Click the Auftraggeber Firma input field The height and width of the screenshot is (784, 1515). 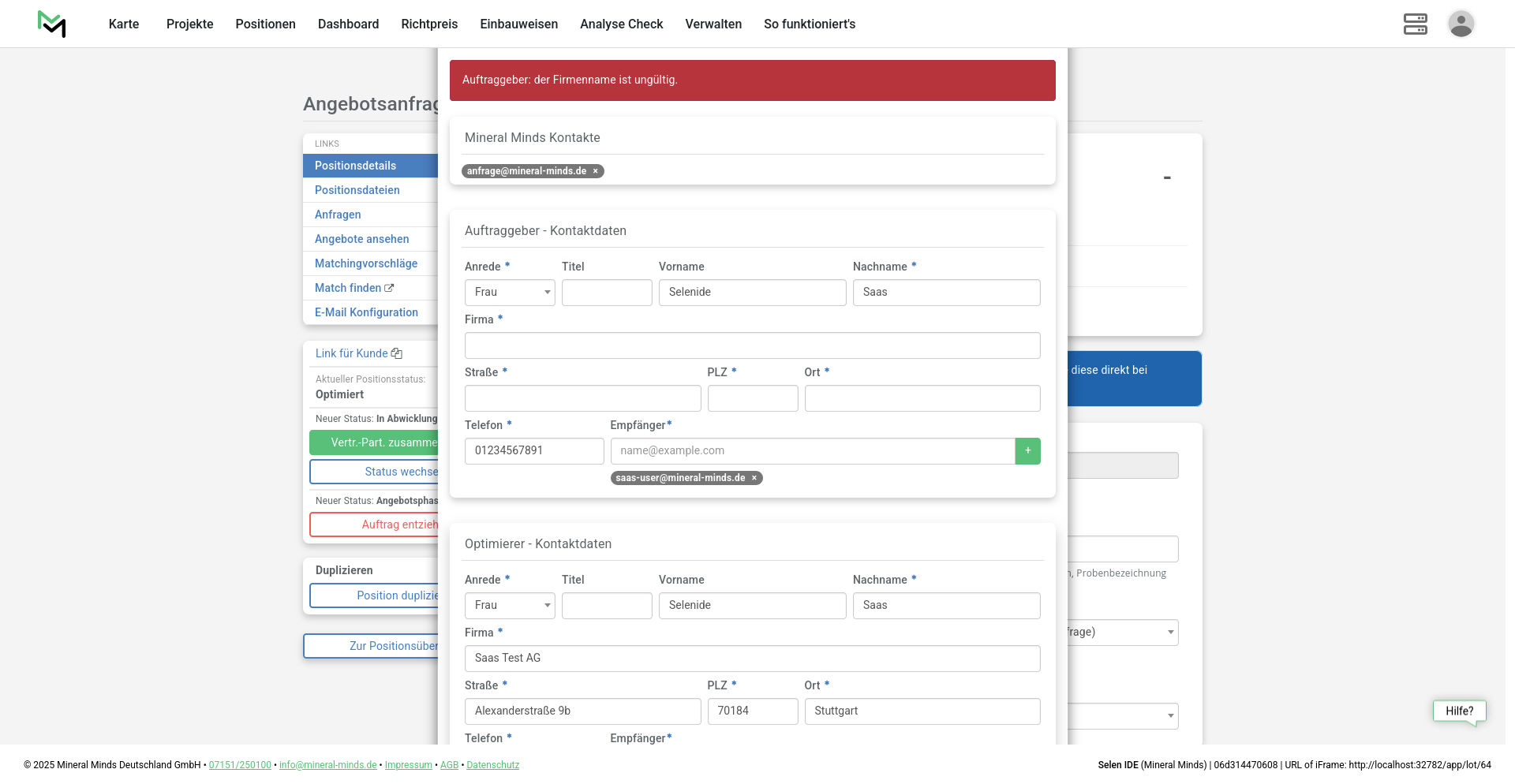752,345
